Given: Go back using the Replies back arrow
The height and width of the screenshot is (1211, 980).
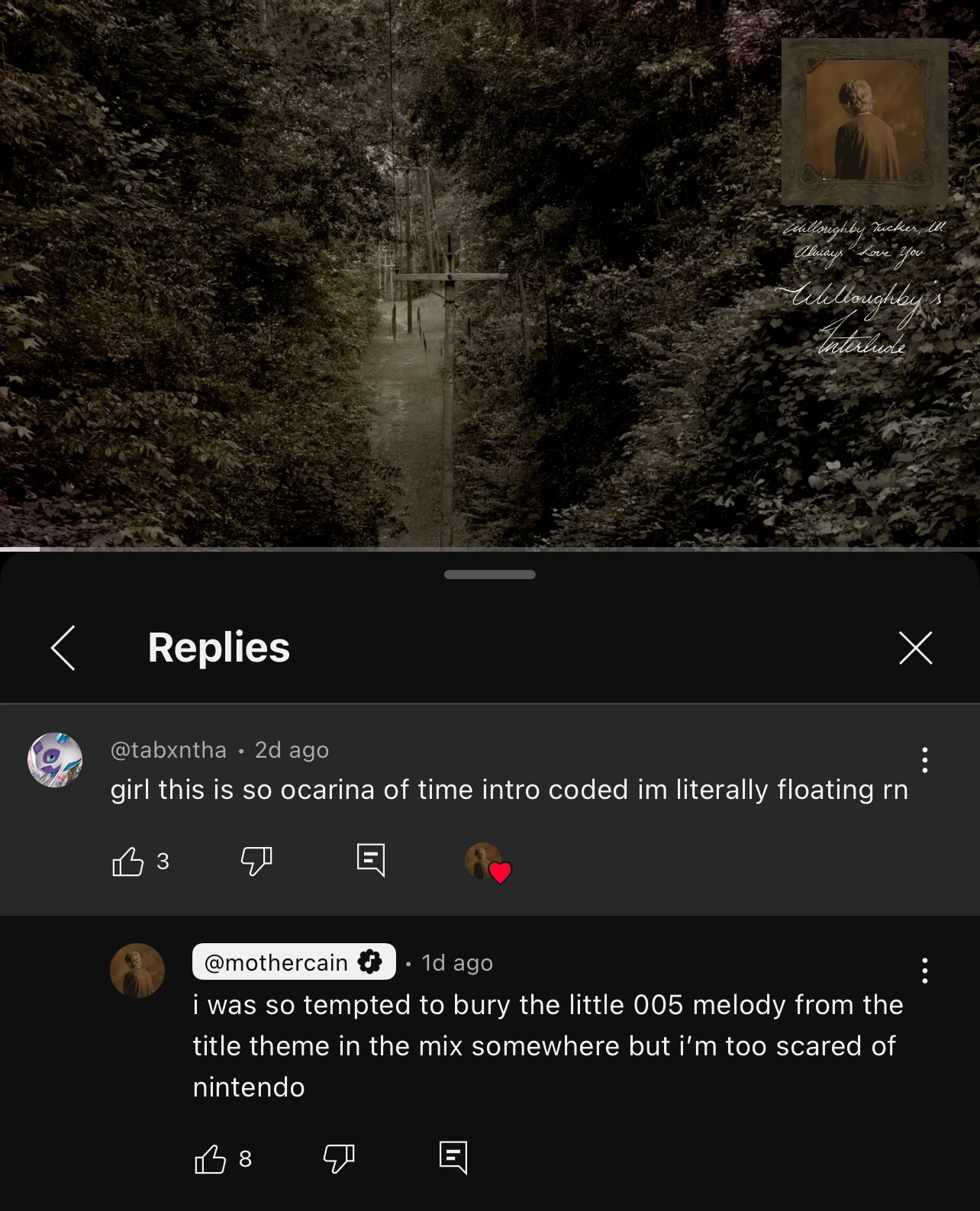Looking at the screenshot, I should [63, 648].
